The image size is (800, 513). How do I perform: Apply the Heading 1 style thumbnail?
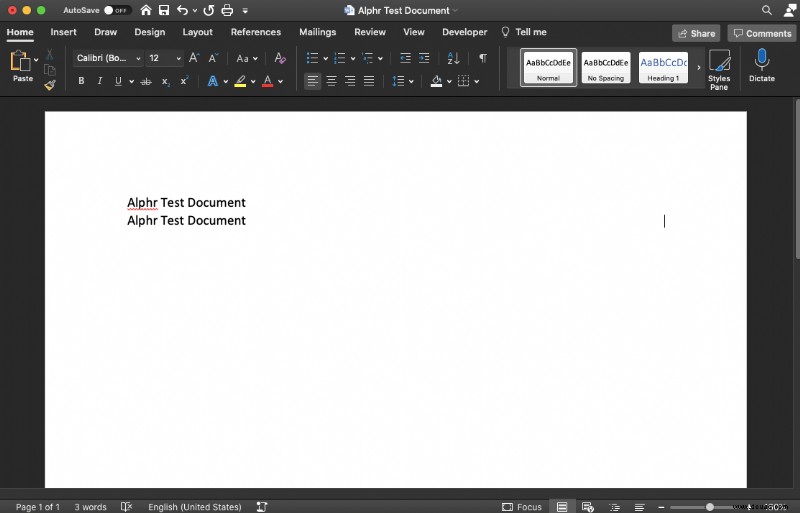[x=663, y=67]
